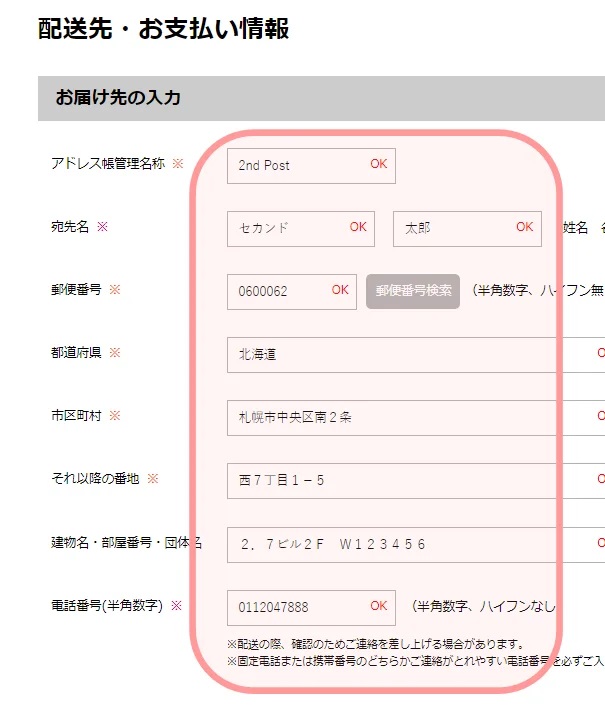Click the 市区町村 label
The height and width of the screenshot is (727, 605).
pos(76,416)
